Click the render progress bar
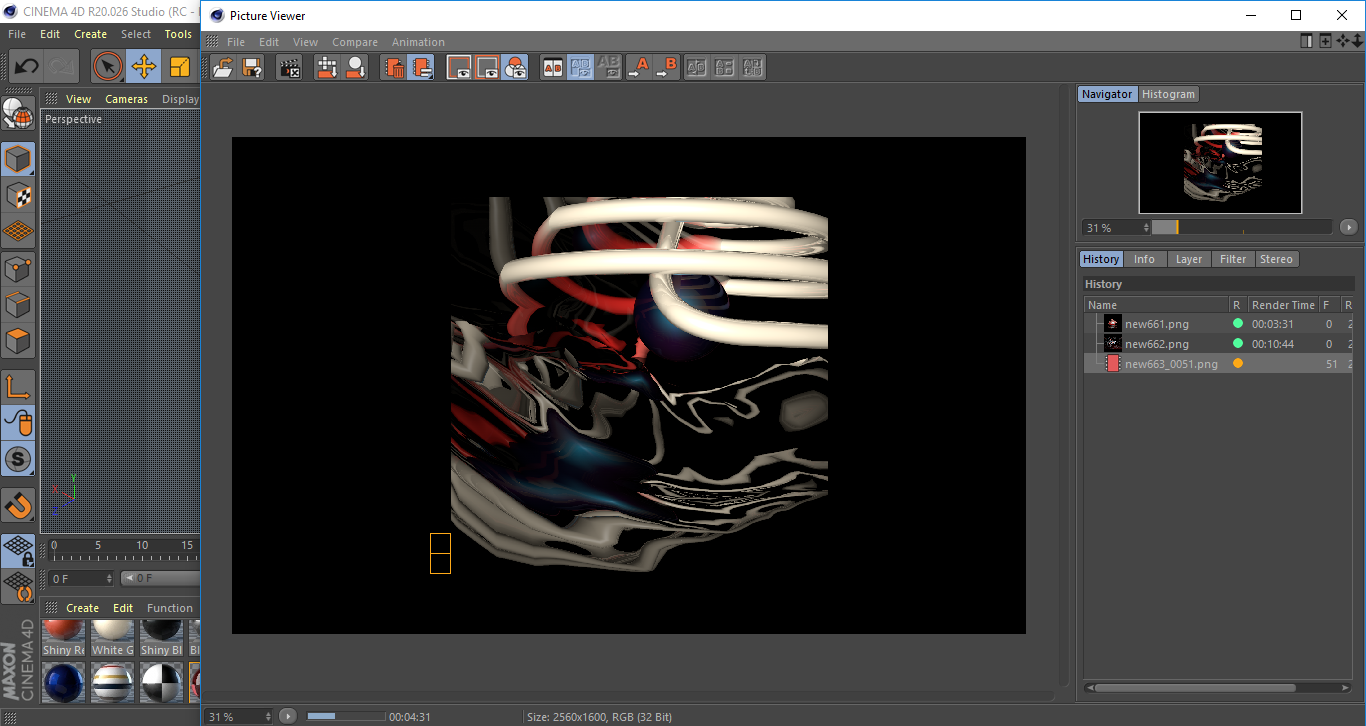 click(345, 716)
